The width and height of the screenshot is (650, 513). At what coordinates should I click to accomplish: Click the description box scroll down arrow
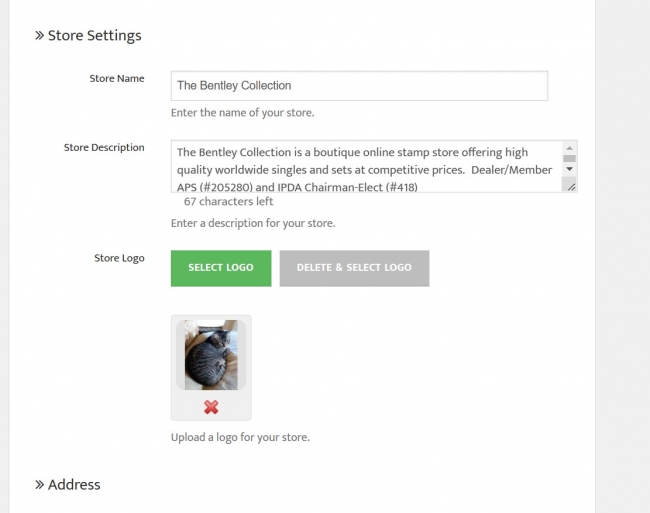(569, 169)
